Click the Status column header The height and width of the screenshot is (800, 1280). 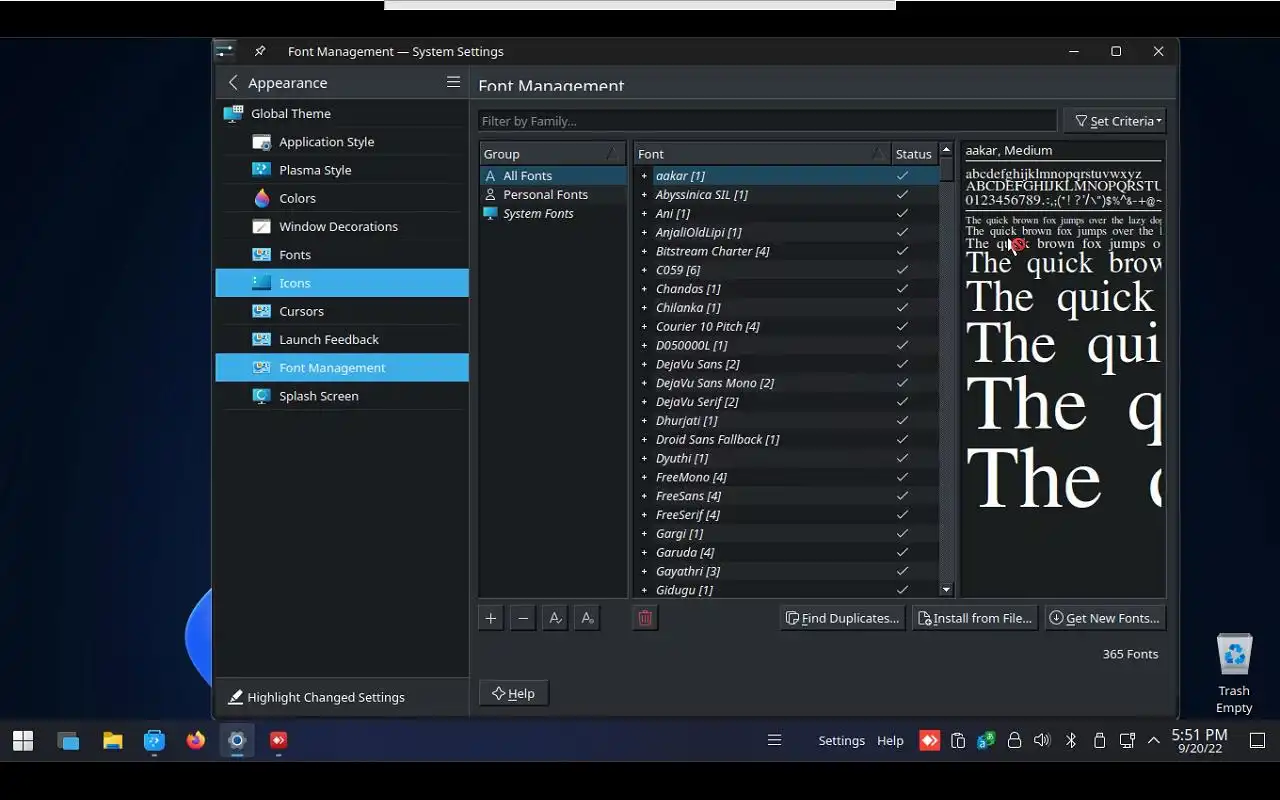point(914,154)
